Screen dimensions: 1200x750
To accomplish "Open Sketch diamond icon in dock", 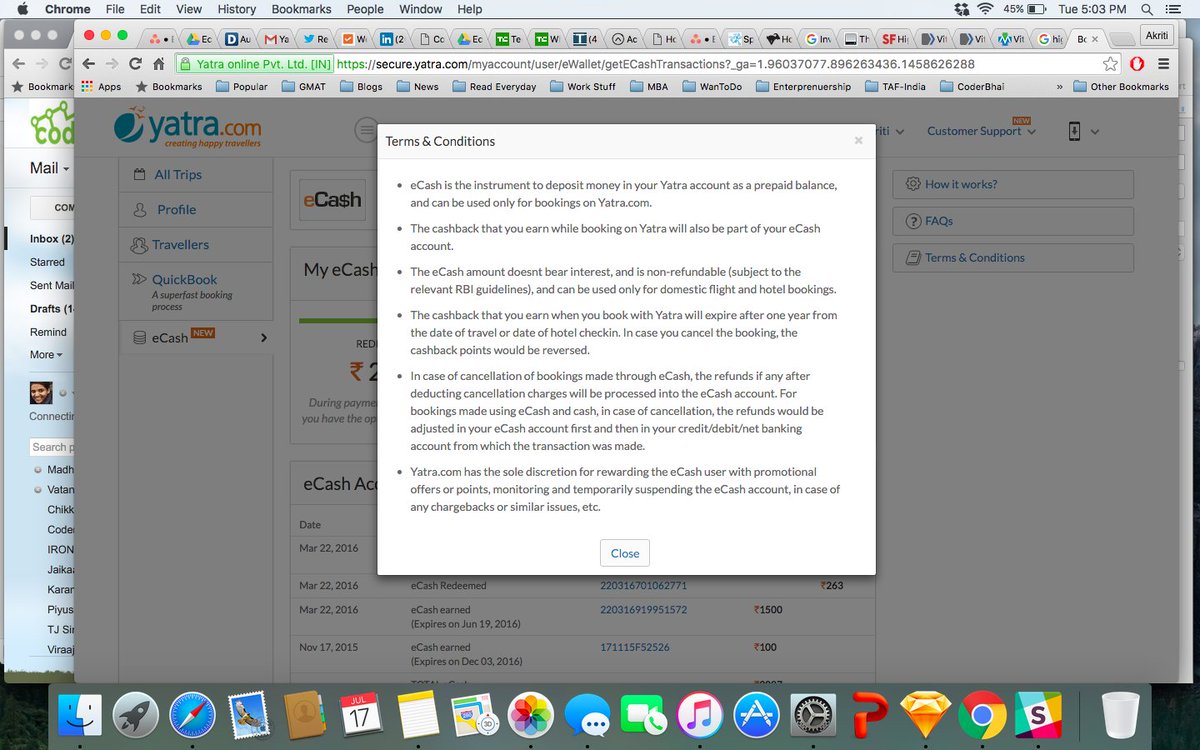I will coord(926,714).
